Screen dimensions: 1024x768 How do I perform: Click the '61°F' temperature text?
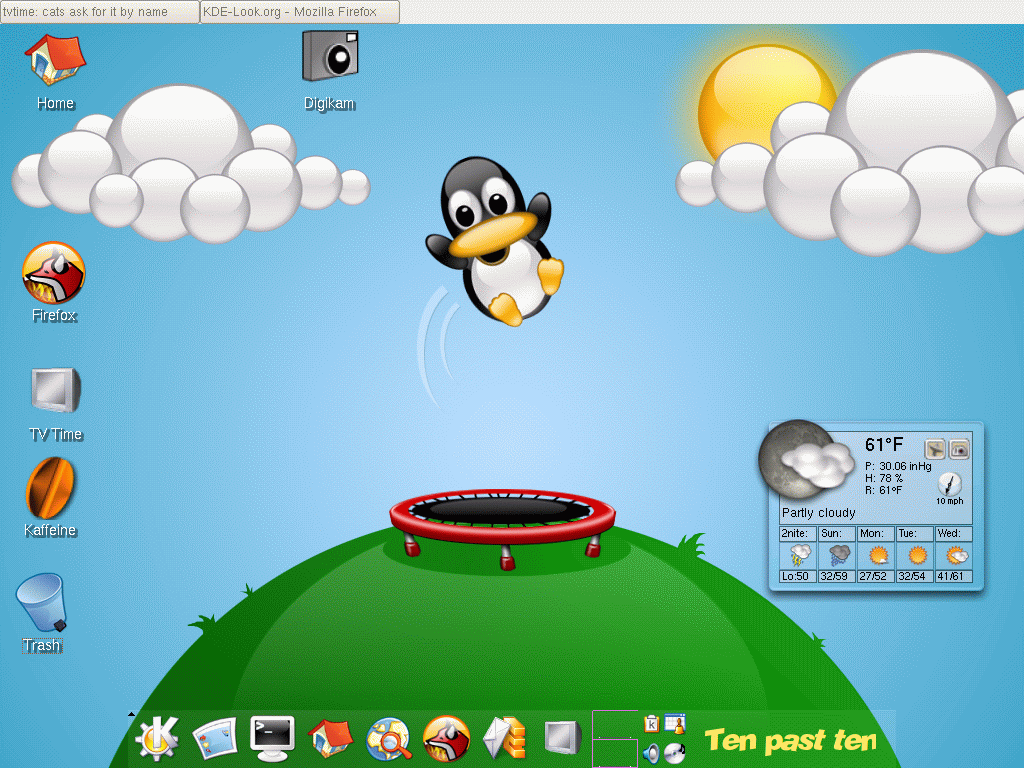(884, 445)
